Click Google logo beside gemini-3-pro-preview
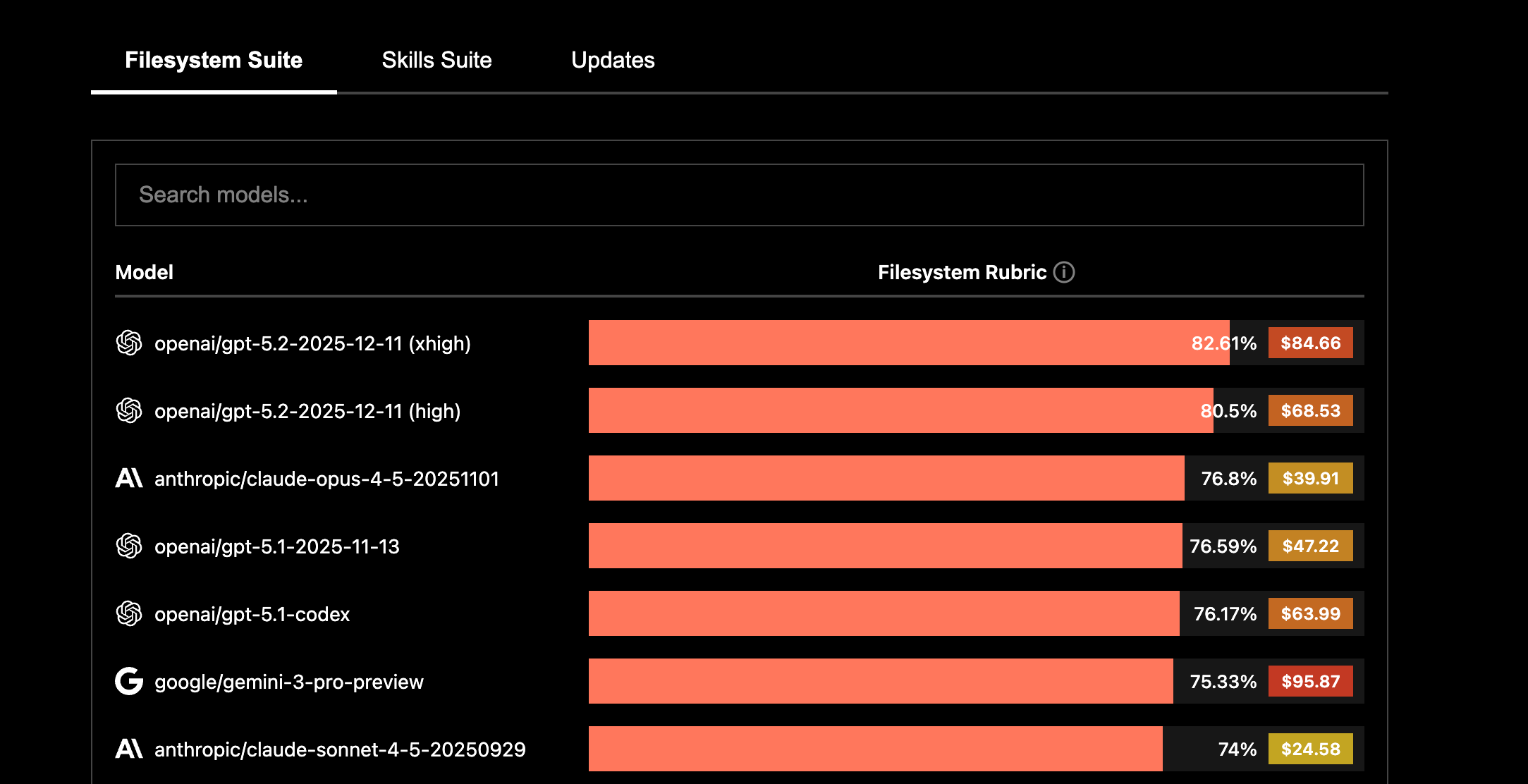1528x784 pixels. [129, 682]
